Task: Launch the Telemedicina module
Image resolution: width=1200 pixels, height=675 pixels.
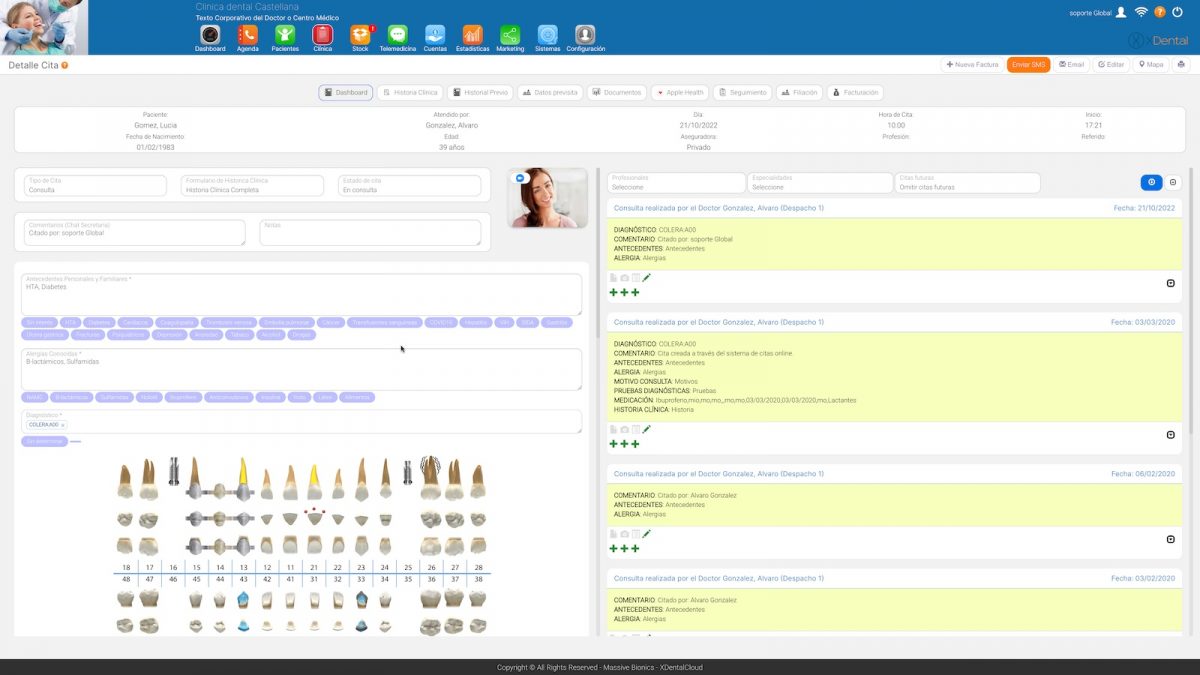Action: point(397,36)
